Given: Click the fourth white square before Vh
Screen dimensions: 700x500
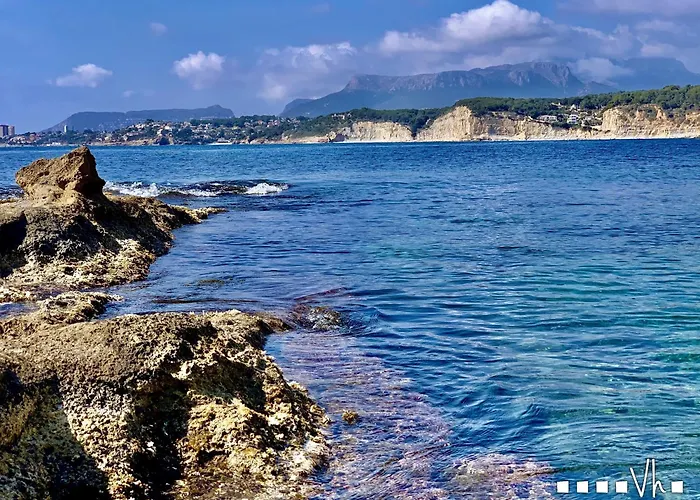Looking at the screenshot, I should point(620,487).
